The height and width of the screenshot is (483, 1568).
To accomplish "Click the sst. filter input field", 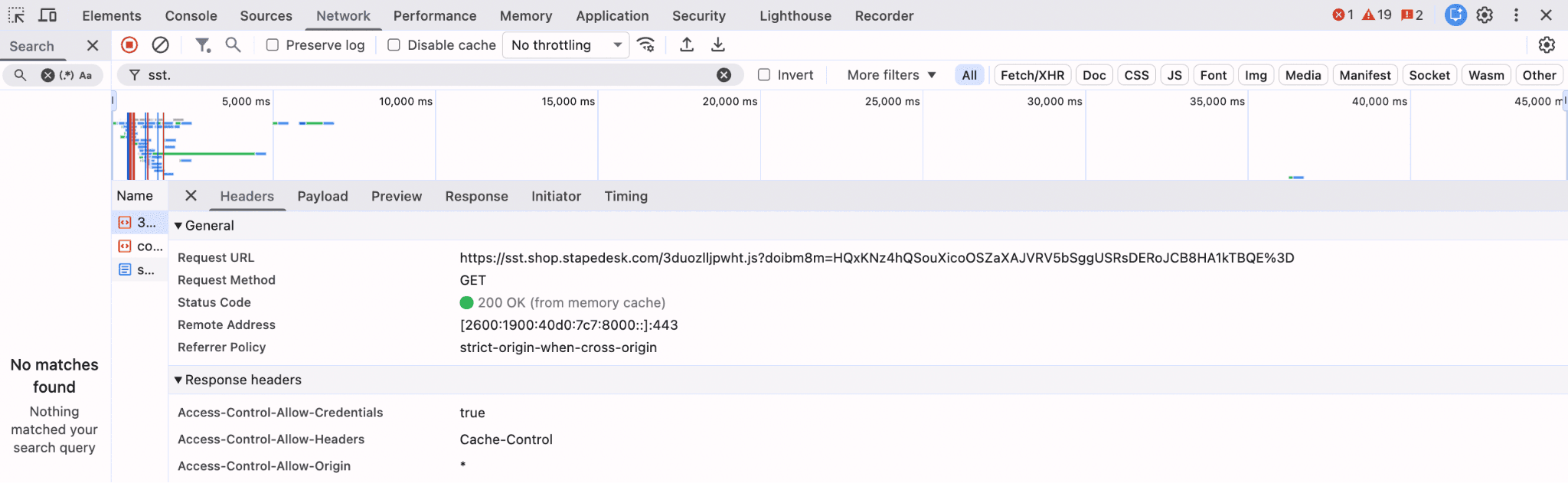I will pyautogui.click(x=430, y=75).
